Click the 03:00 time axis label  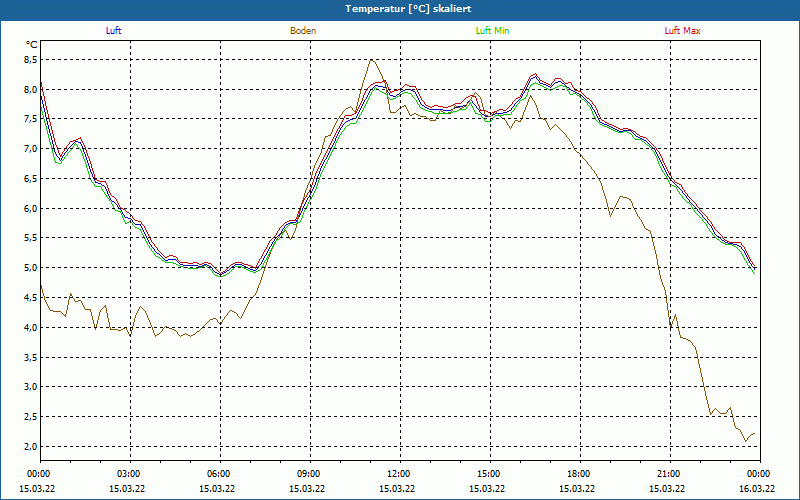(x=131, y=474)
